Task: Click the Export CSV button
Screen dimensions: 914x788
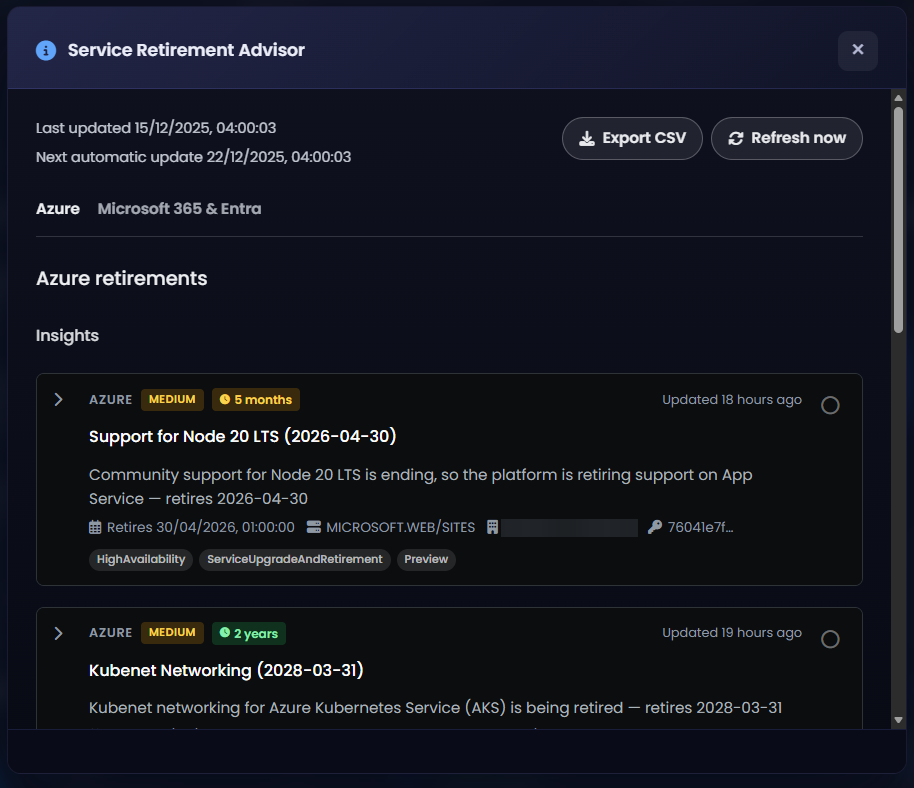Action: click(632, 138)
